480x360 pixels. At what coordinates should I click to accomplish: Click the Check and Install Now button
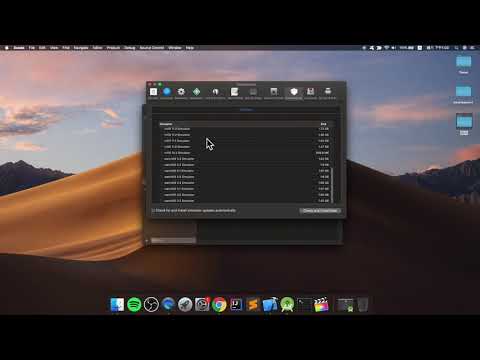(x=320, y=211)
